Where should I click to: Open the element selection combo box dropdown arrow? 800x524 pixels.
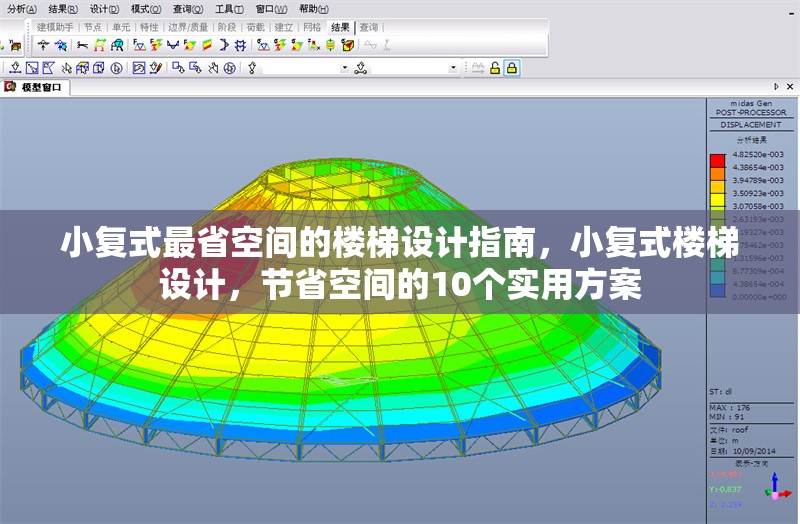pos(453,68)
